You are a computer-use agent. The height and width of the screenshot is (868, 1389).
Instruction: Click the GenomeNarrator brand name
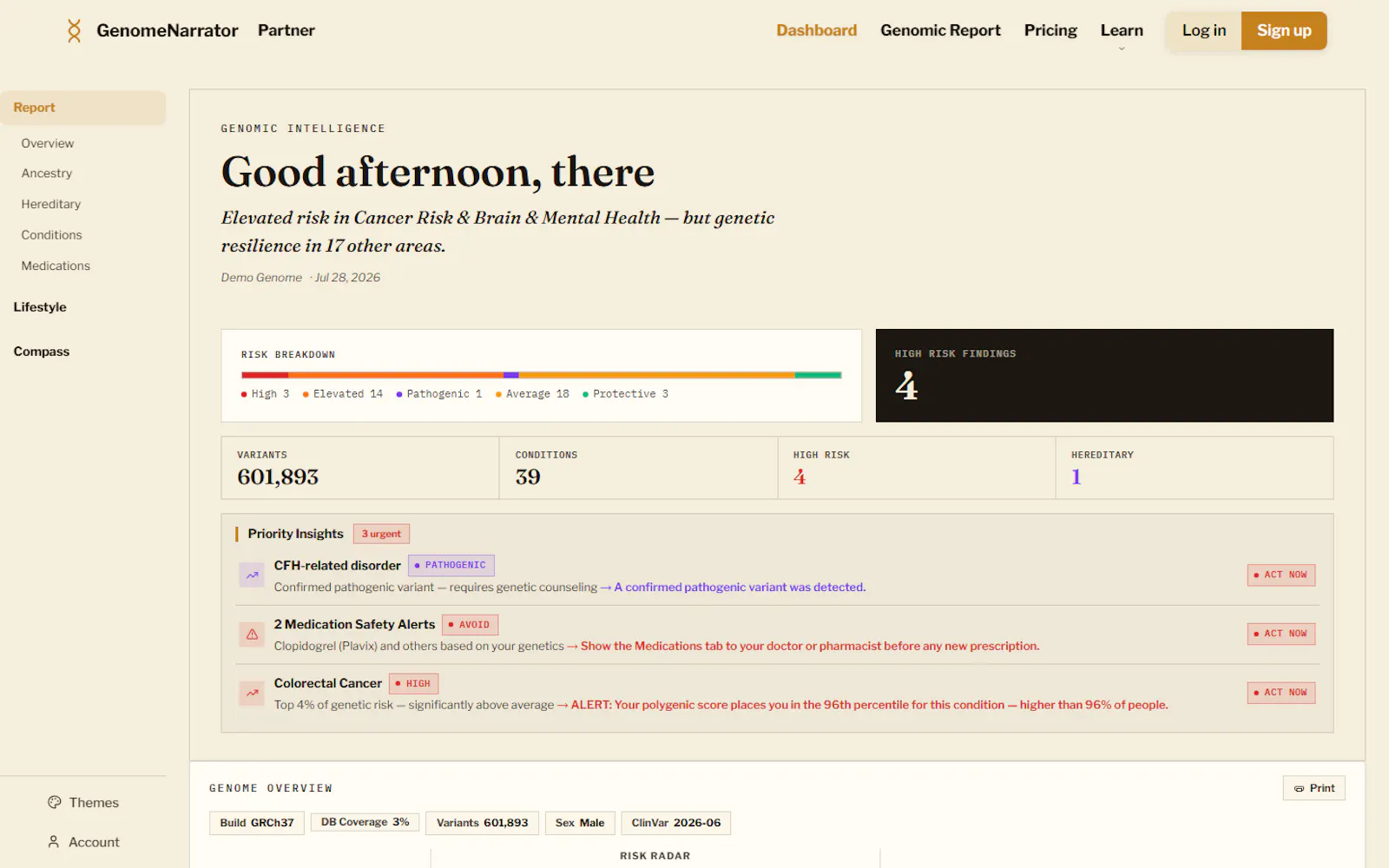click(x=167, y=30)
